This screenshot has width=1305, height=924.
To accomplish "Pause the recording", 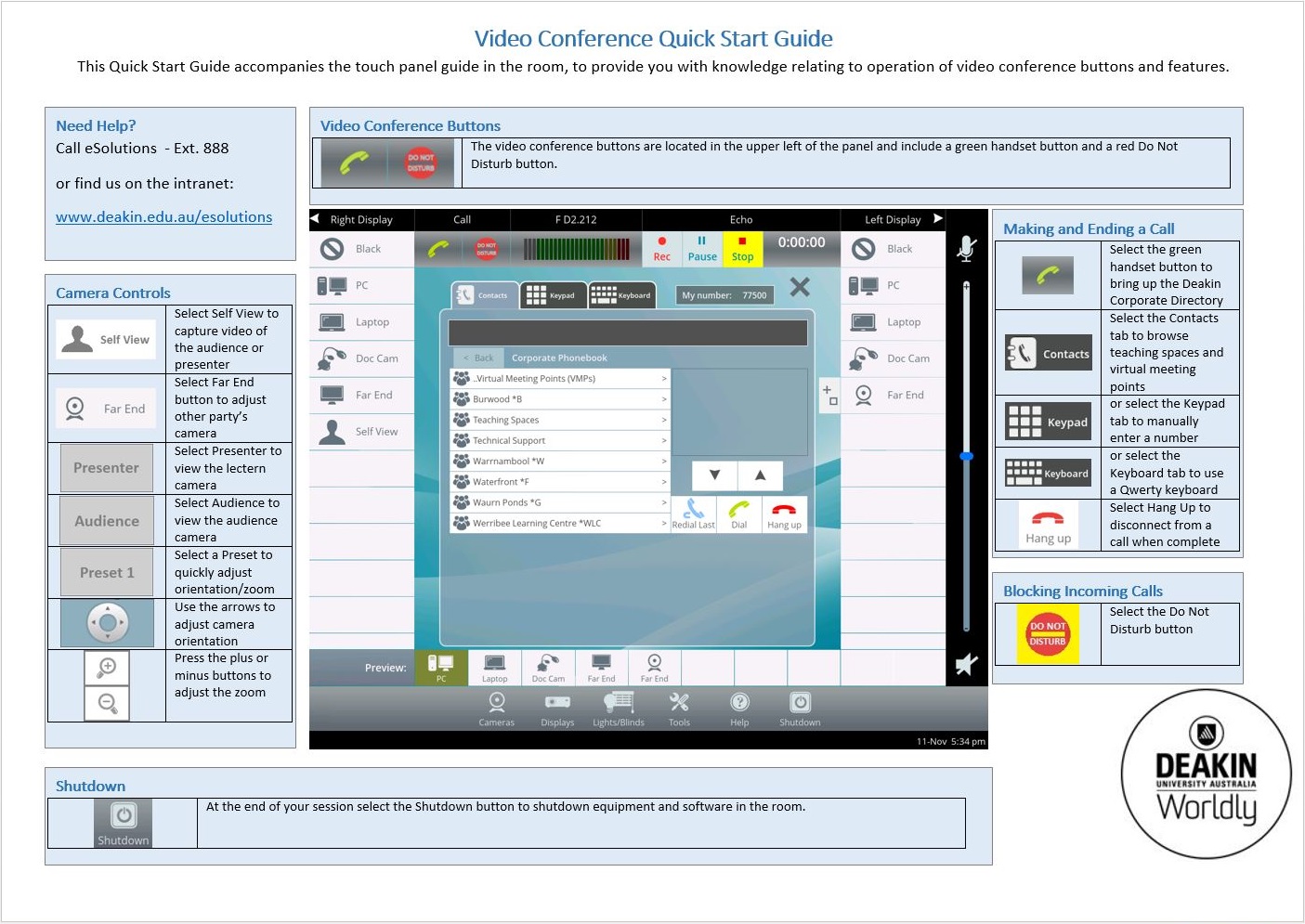I will click(702, 249).
